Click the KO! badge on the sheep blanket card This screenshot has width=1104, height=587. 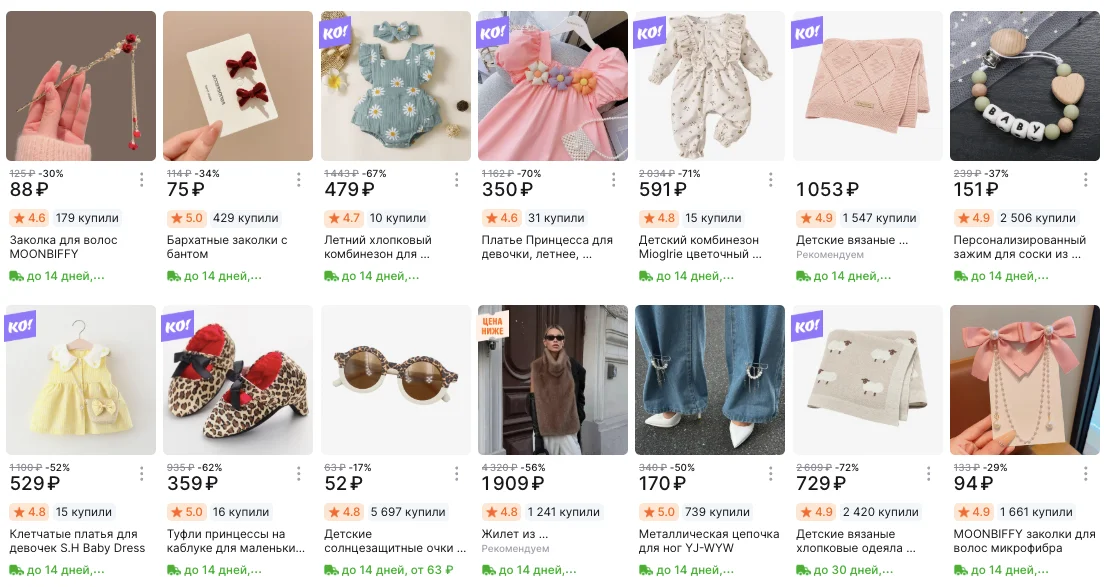807,324
